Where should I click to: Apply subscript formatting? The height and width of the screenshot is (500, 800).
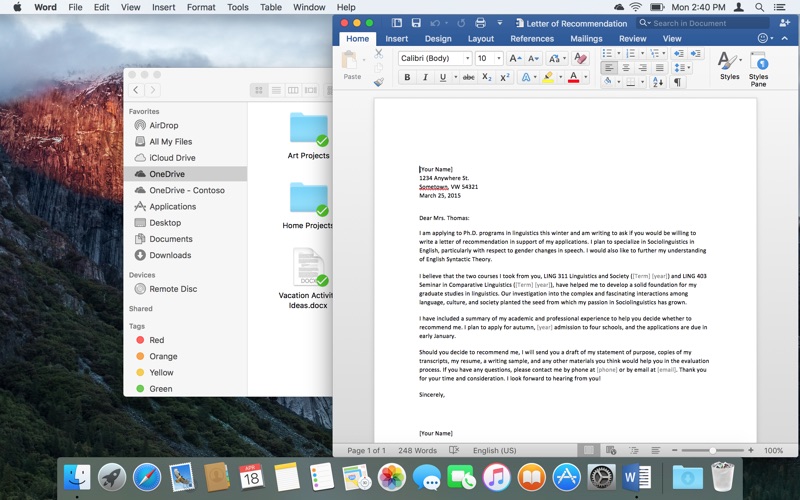click(x=487, y=77)
